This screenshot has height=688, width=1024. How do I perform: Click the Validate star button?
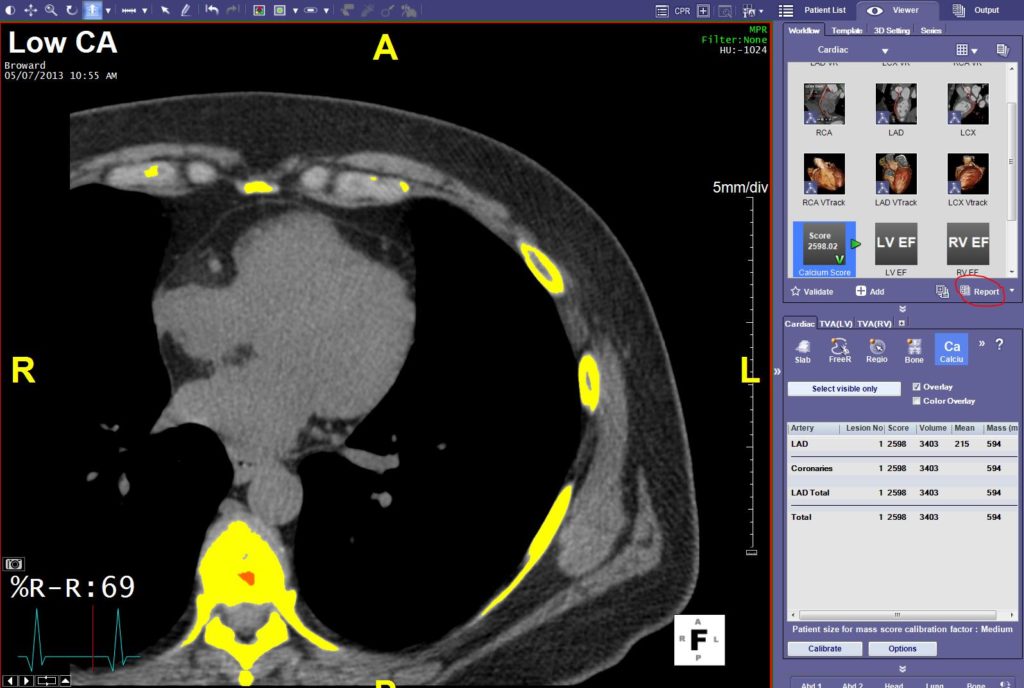tap(812, 292)
